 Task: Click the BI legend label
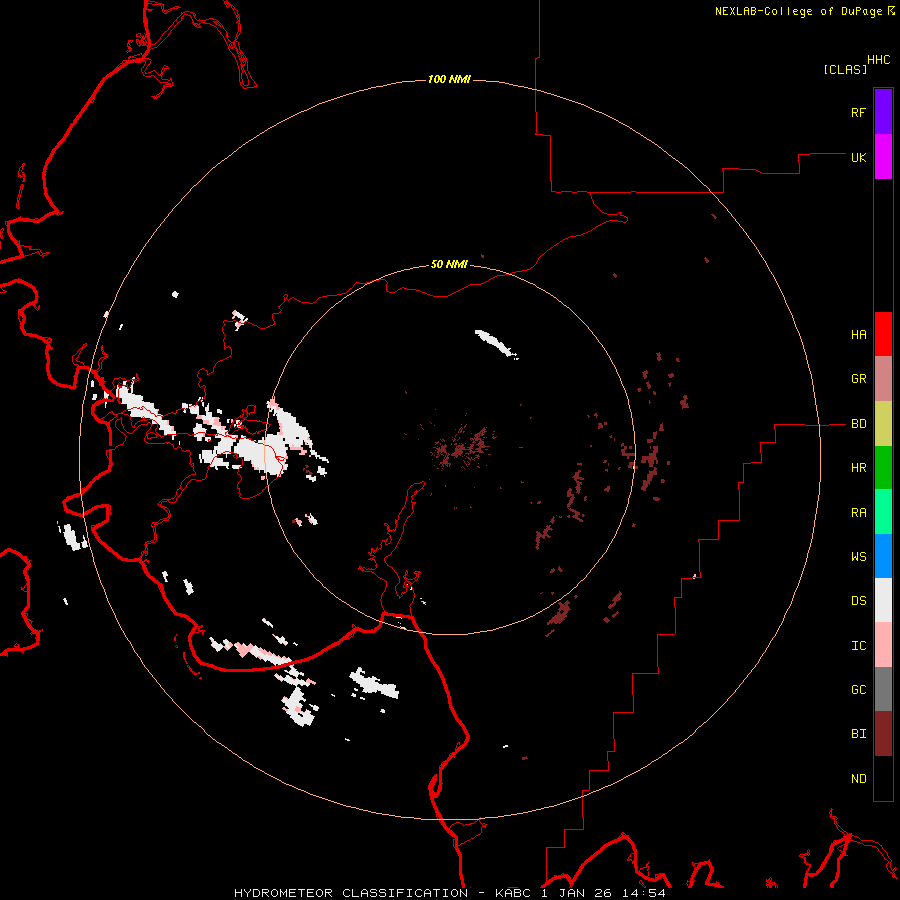pyautogui.click(x=859, y=734)
